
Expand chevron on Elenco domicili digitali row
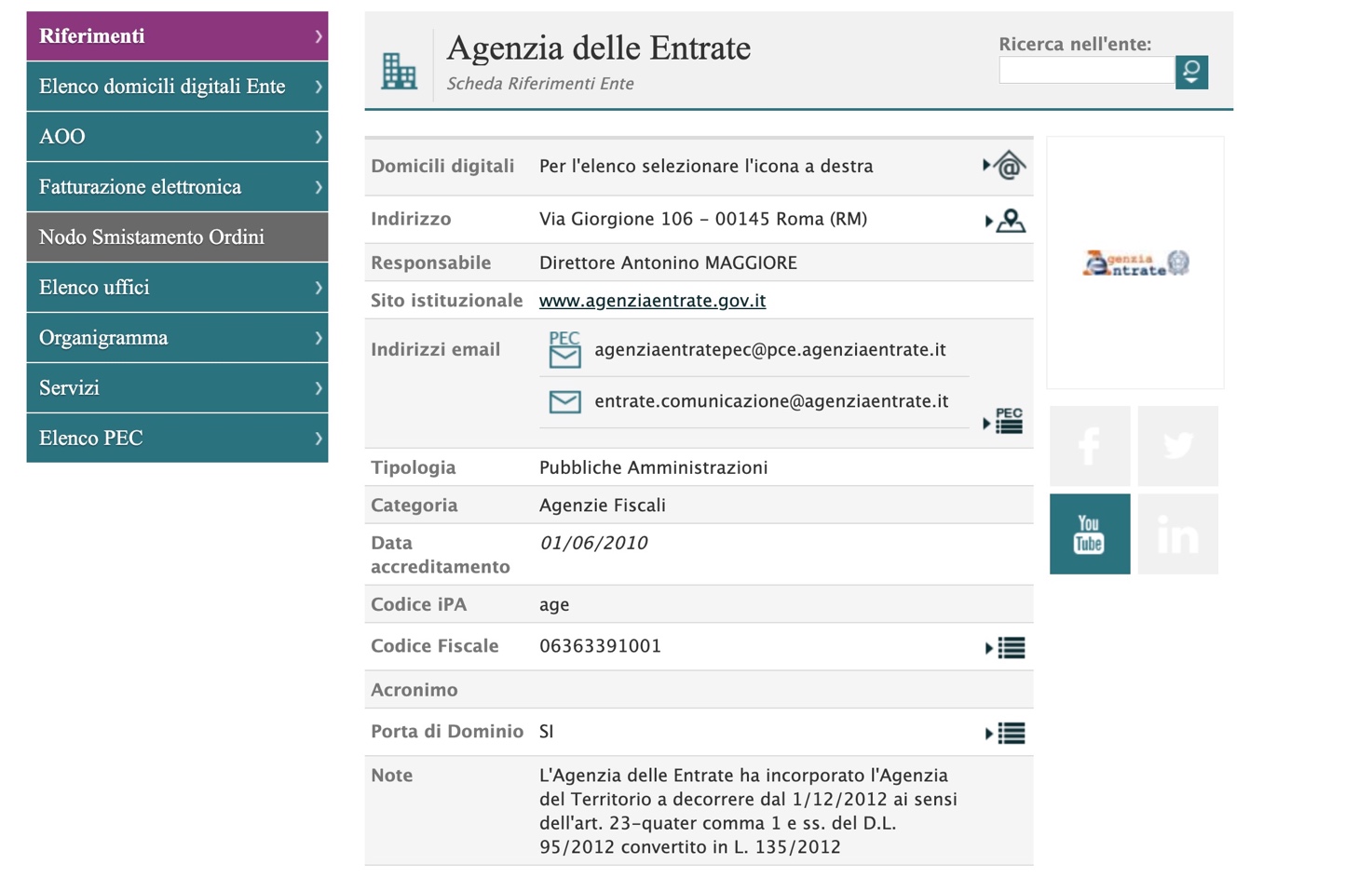point(319,87)
